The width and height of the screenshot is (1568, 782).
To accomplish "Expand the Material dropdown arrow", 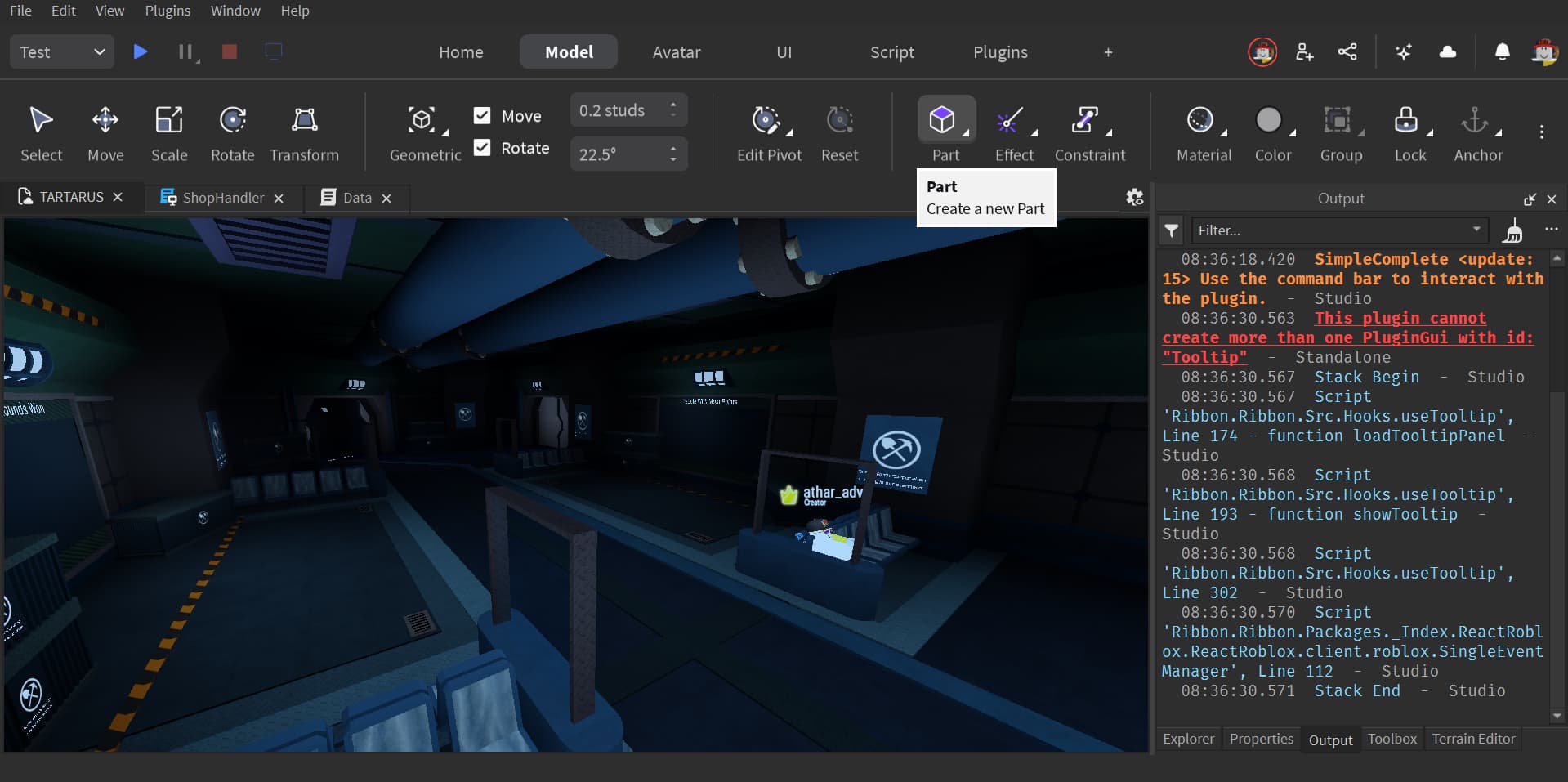I will point(1224,132).
